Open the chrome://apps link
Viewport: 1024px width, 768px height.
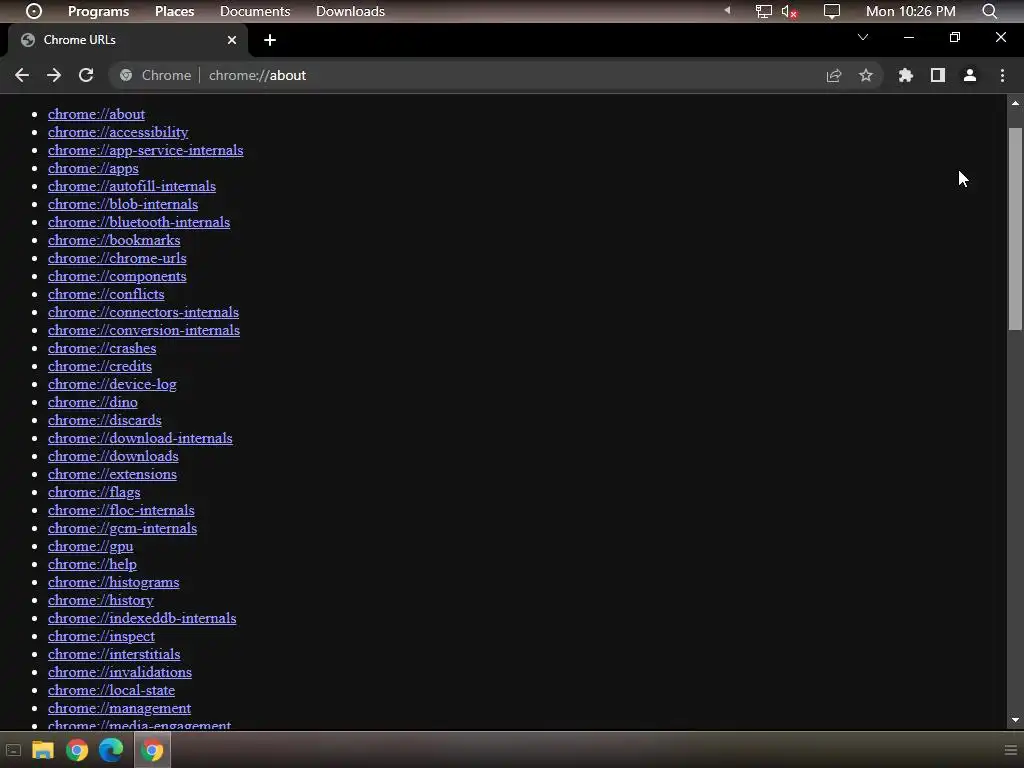click(x=93, y=168)
